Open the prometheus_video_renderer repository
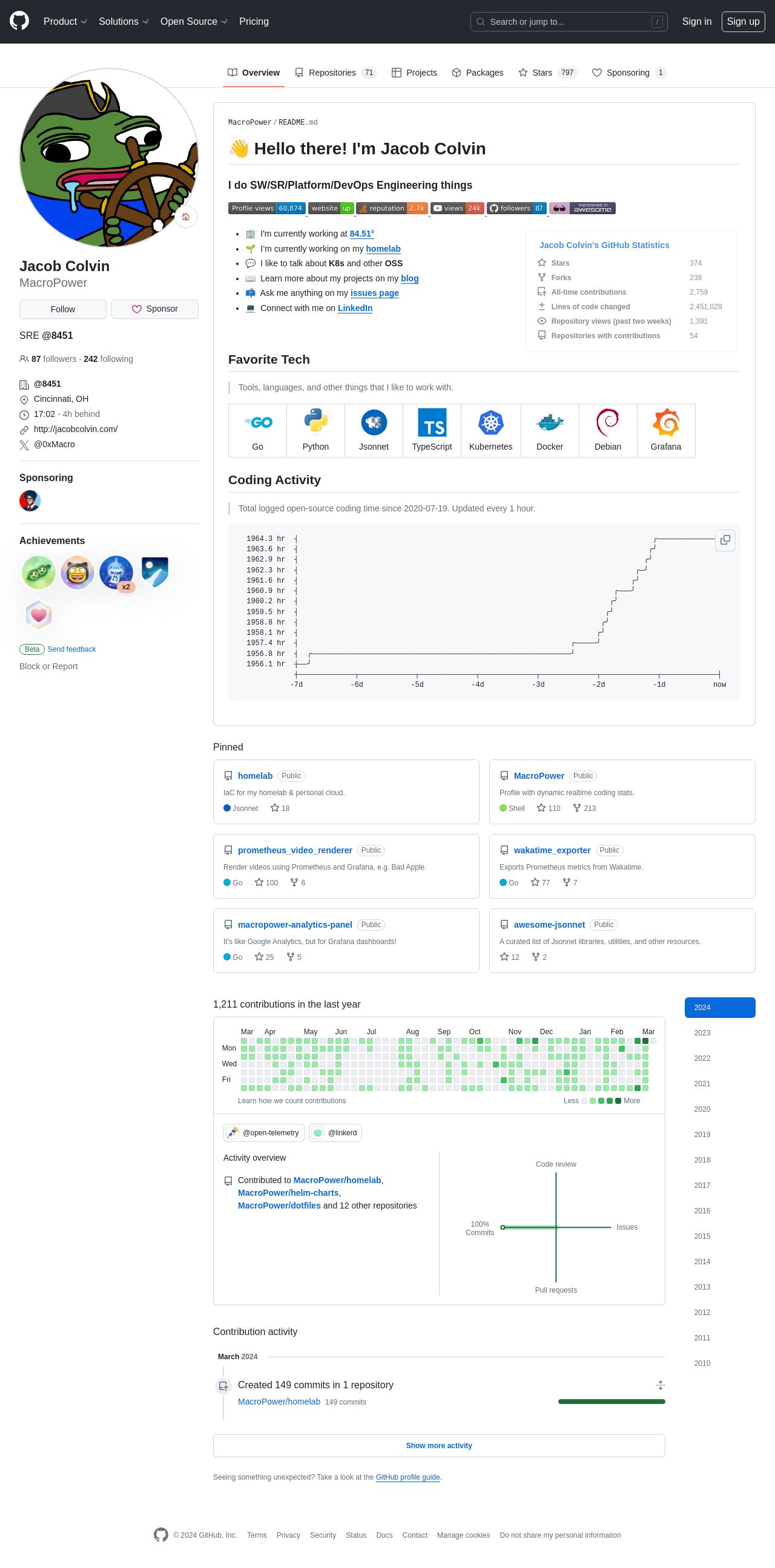 coord(295,850)
